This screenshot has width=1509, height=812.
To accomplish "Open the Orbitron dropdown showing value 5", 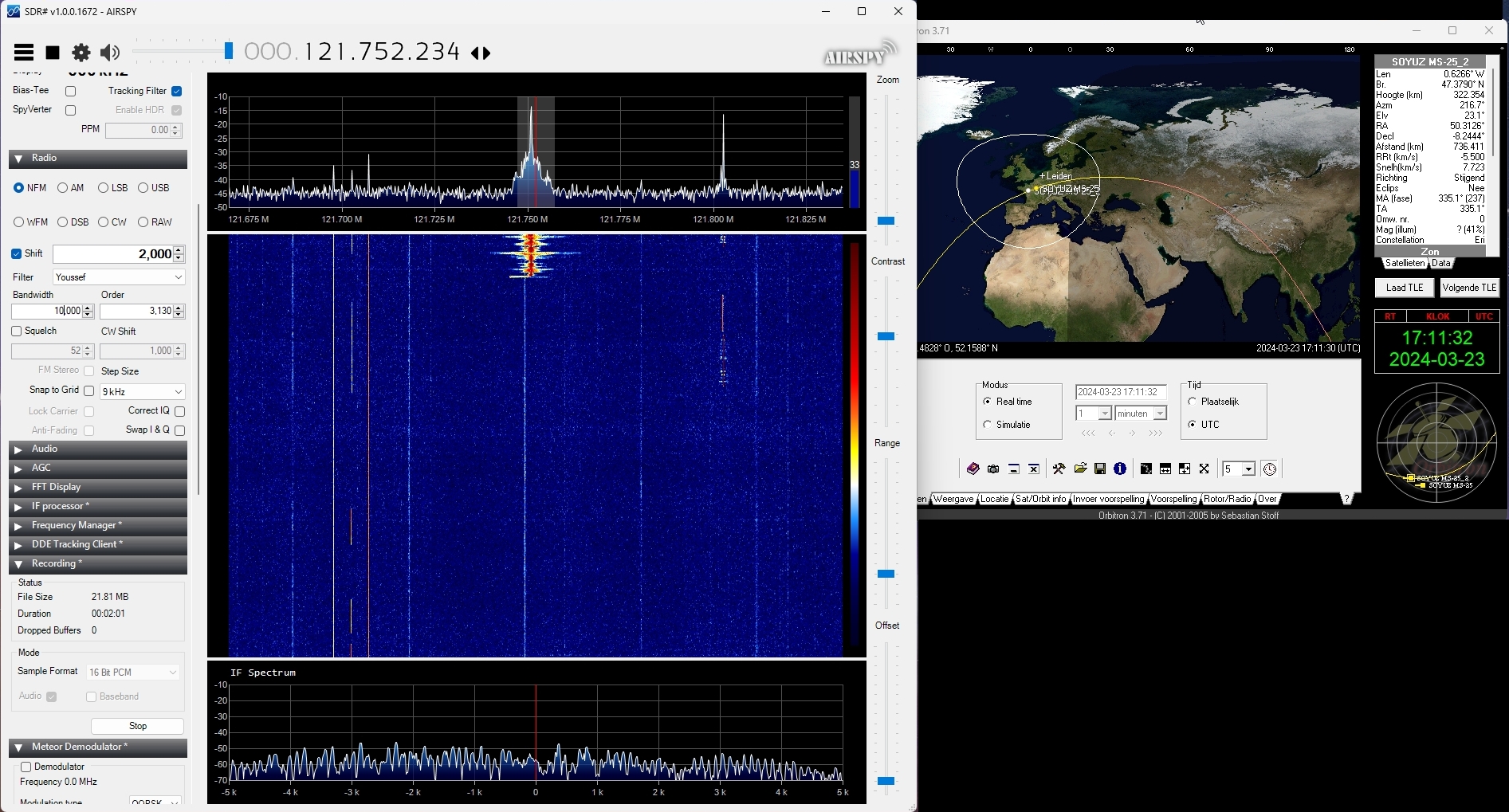I will (1239, 469).
